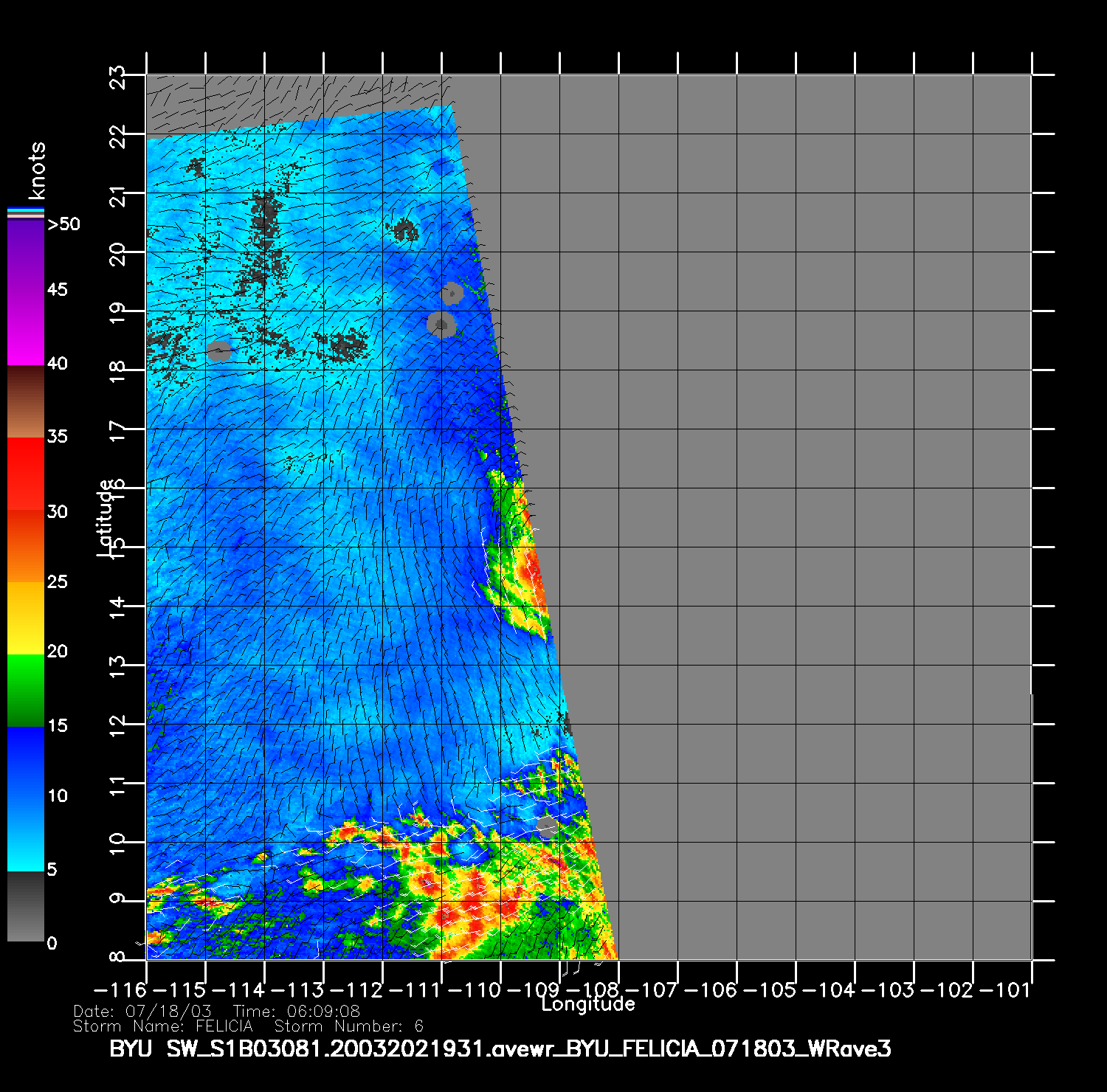
Task: Pick the gray 0-5 knots legend band
Action: pos(26,906)
